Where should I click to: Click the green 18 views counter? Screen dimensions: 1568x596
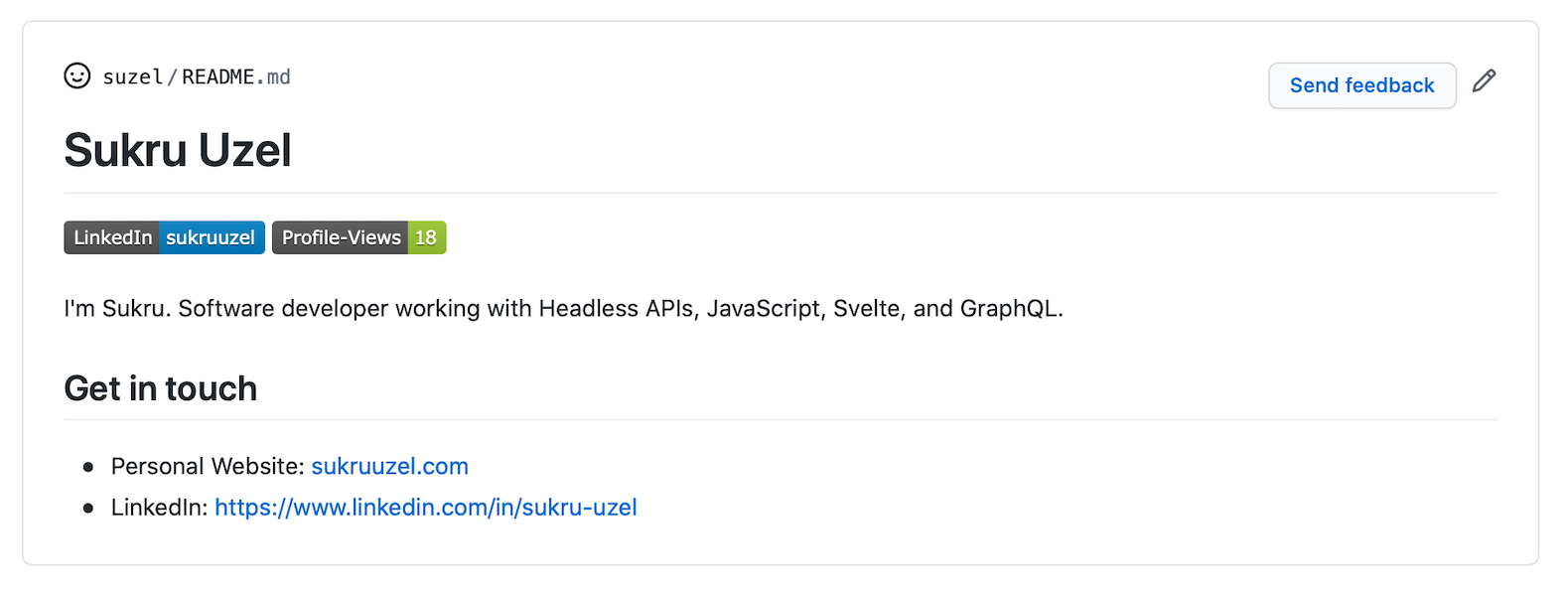point(426,238)
